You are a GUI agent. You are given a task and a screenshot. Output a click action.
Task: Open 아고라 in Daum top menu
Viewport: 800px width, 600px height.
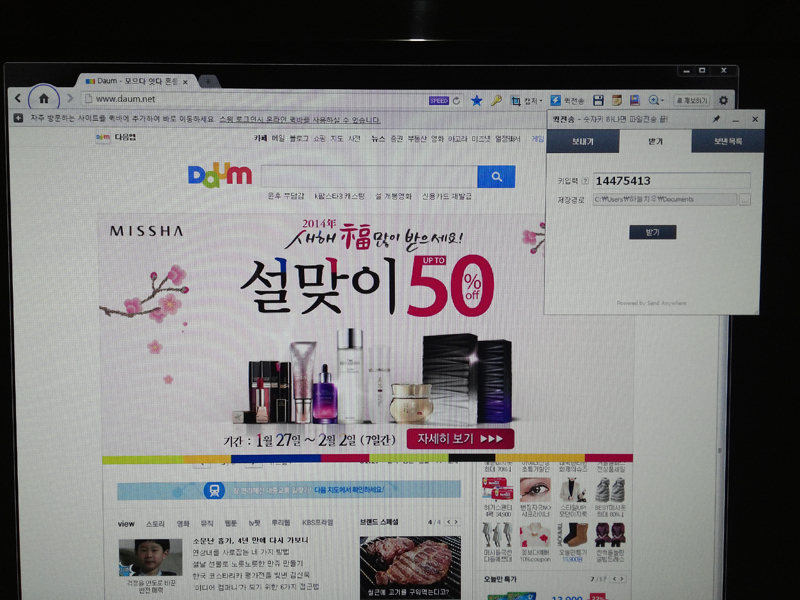pos(458,138)
